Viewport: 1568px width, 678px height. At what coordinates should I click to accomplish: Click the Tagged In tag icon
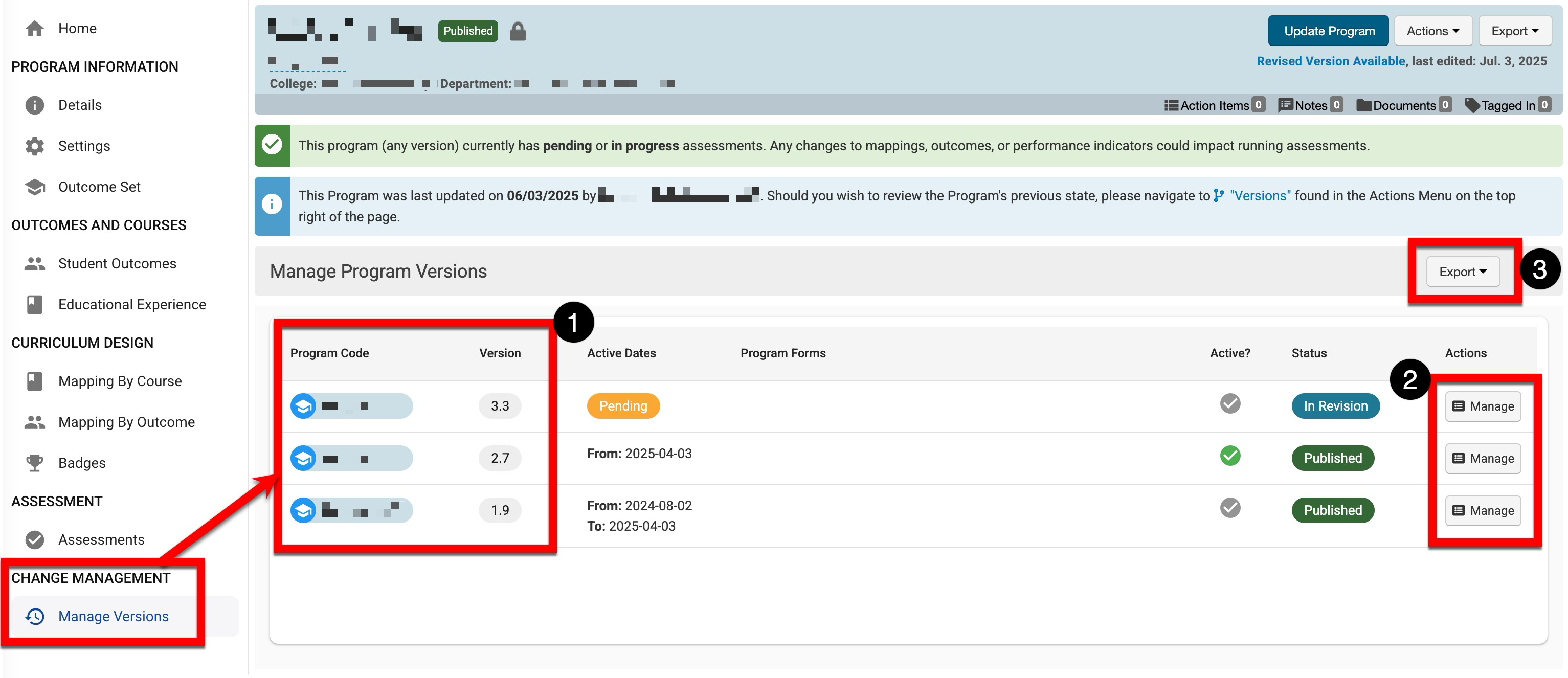click(x=1471, y=105)
